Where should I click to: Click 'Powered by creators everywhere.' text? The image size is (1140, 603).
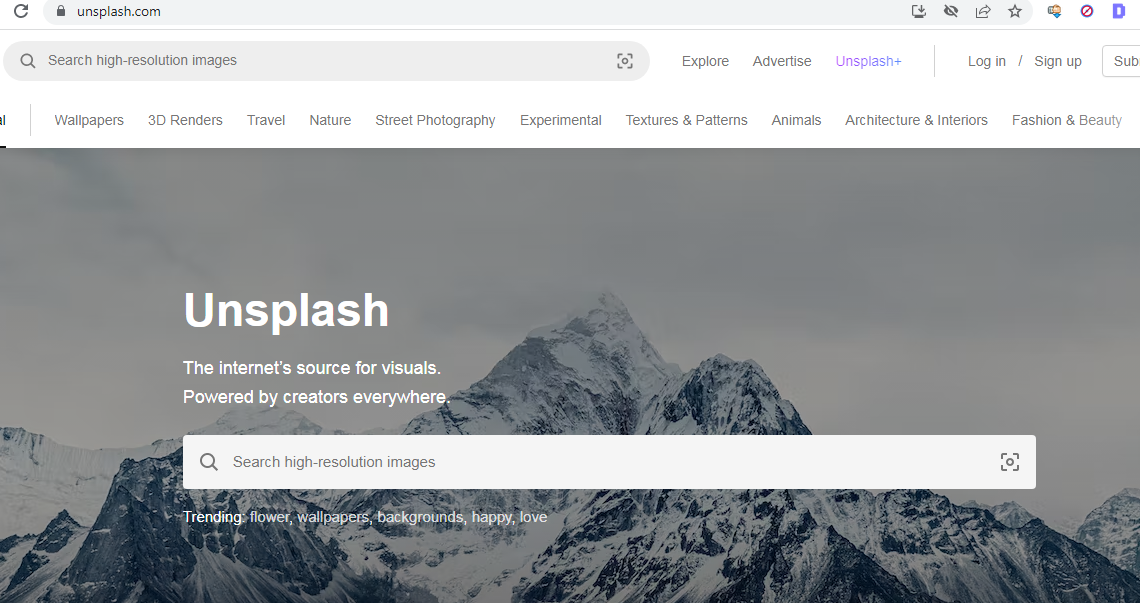(316, 397)
